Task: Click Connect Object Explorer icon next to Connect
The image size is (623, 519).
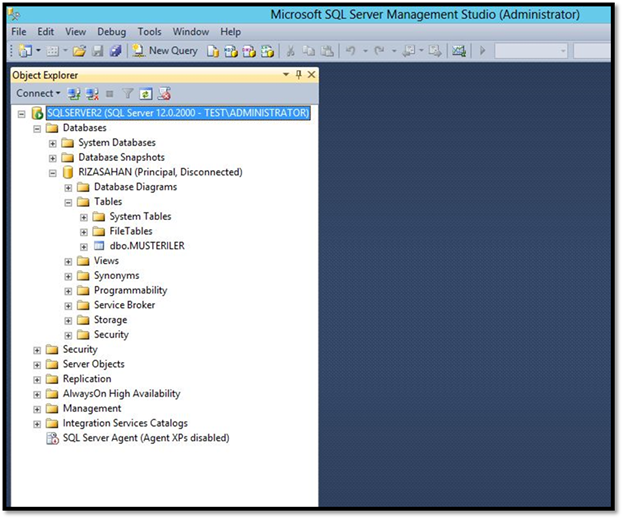Action: pos(74,94)
